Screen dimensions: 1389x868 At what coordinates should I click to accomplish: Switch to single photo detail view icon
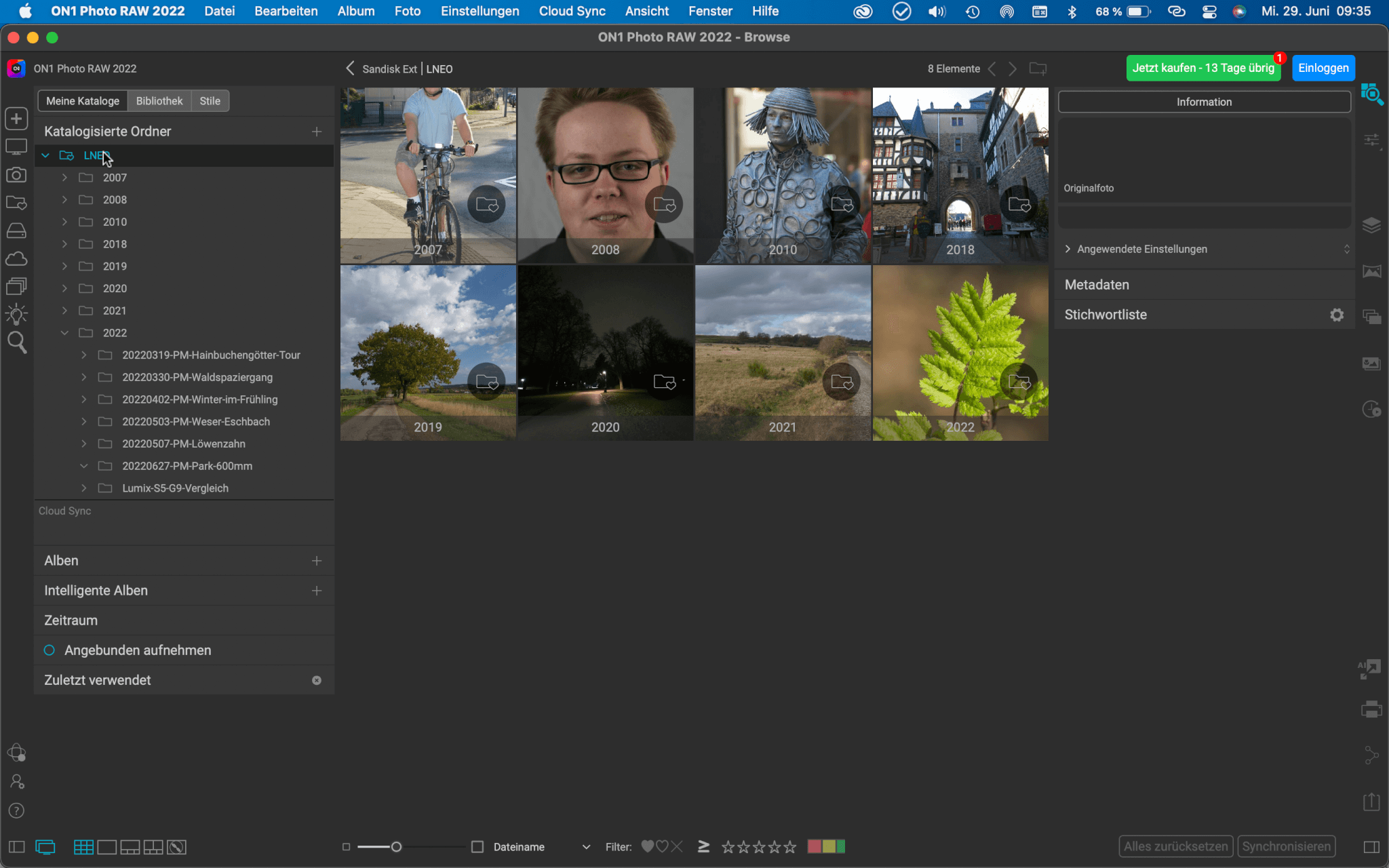point(106,847)
